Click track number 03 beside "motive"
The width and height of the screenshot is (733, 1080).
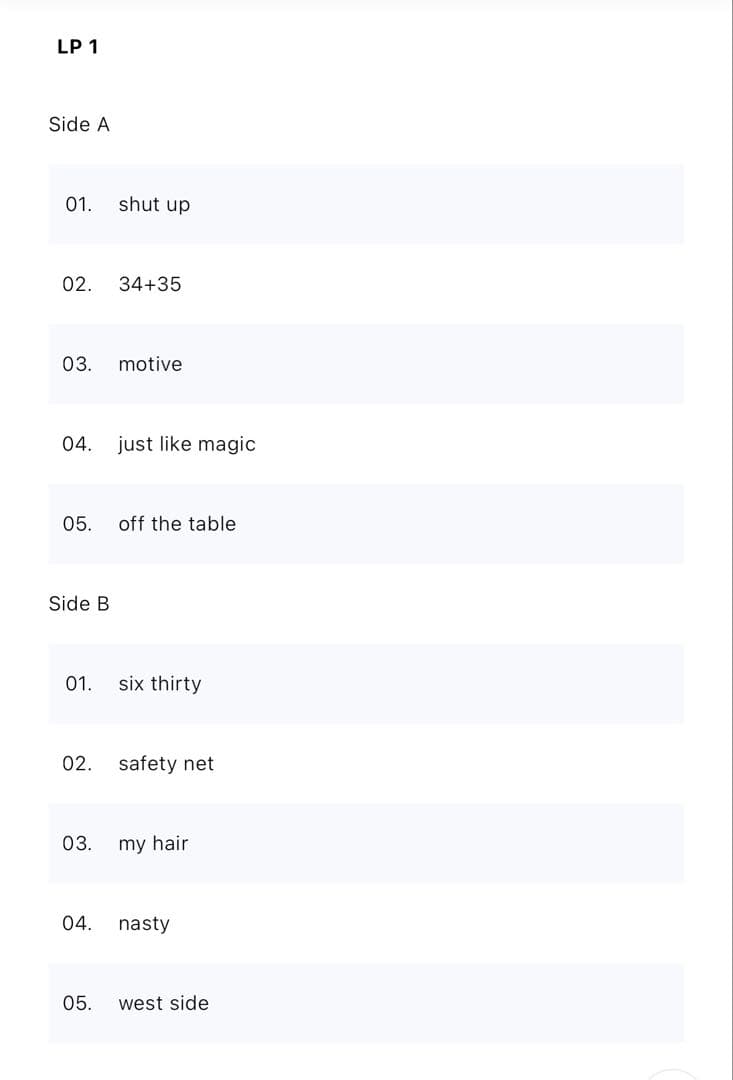(x=77, y=364)
